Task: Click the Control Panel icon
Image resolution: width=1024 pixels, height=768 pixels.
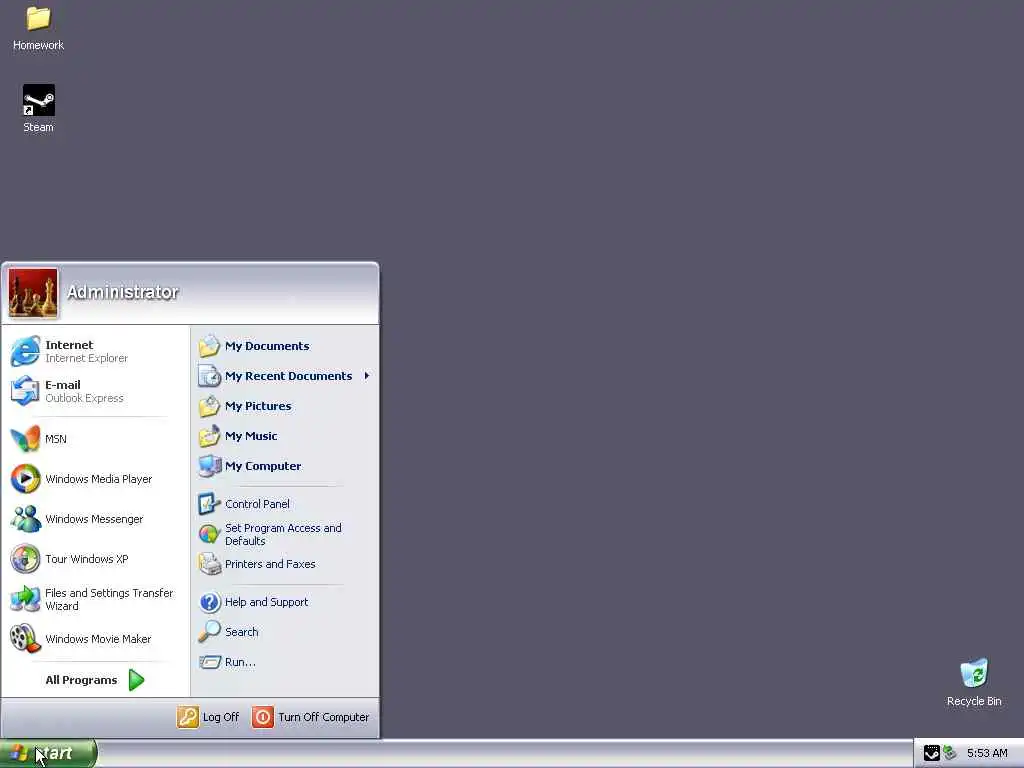Action: (210, 504)
